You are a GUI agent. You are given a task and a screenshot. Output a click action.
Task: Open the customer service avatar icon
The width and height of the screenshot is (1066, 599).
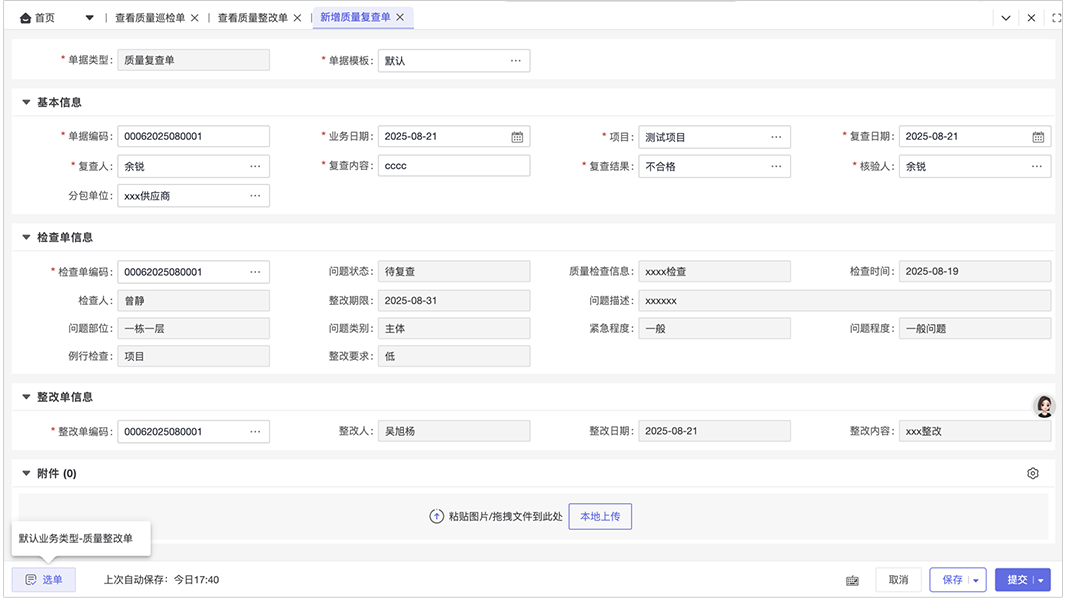pos(1045,405)
